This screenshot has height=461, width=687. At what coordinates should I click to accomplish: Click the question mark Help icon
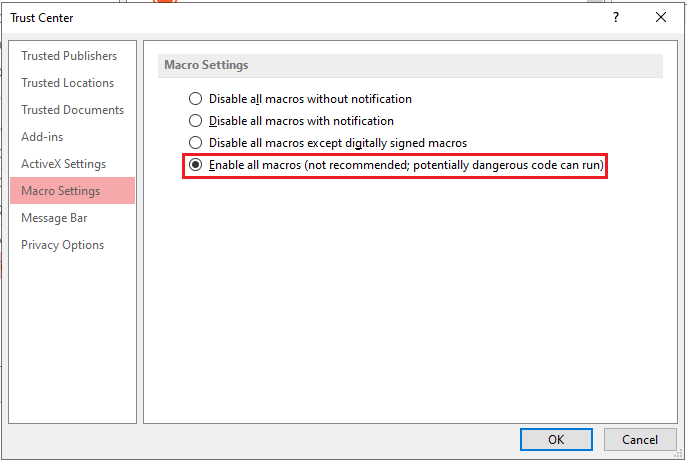tap(615, 17)
